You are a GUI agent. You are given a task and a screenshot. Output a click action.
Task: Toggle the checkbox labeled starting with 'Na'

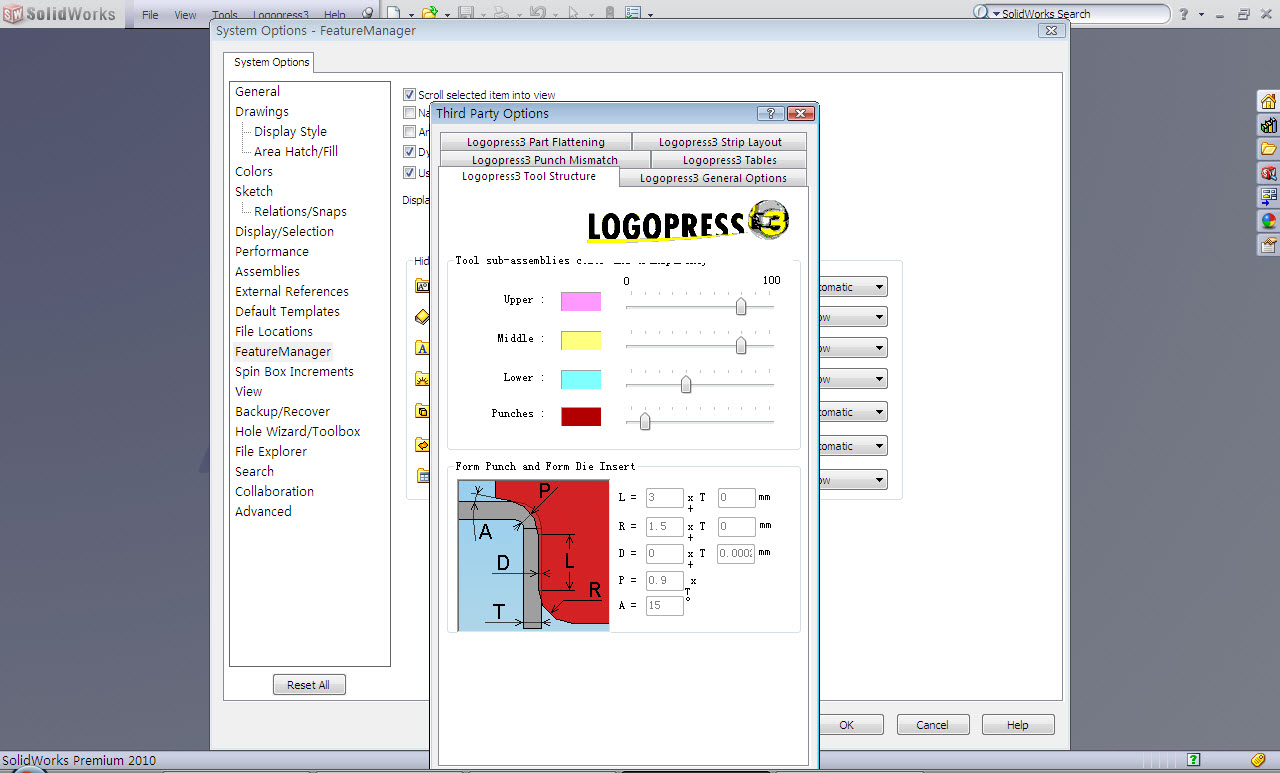pos(409,113)
